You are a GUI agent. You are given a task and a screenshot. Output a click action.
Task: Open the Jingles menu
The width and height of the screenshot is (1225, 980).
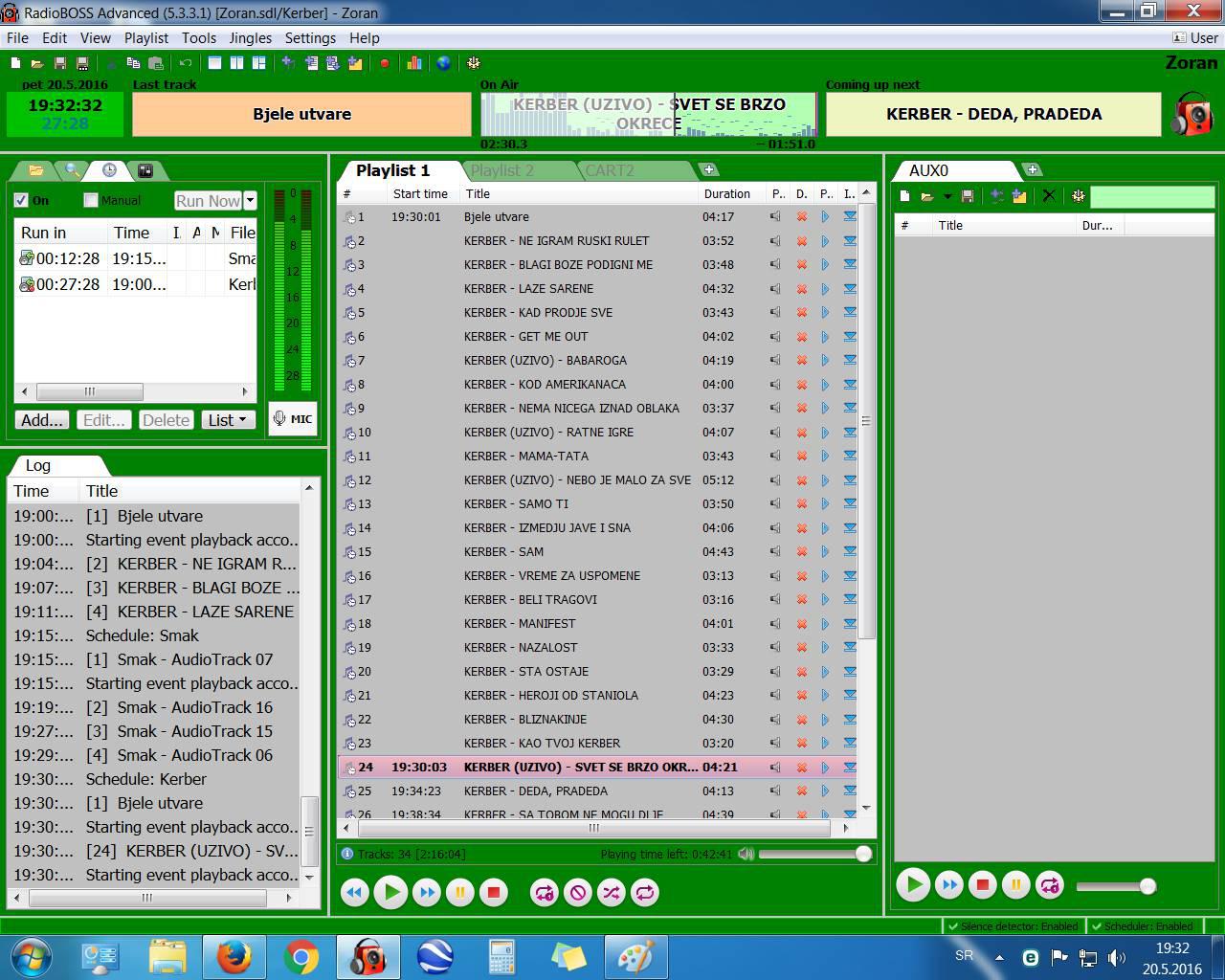(251, 38)
